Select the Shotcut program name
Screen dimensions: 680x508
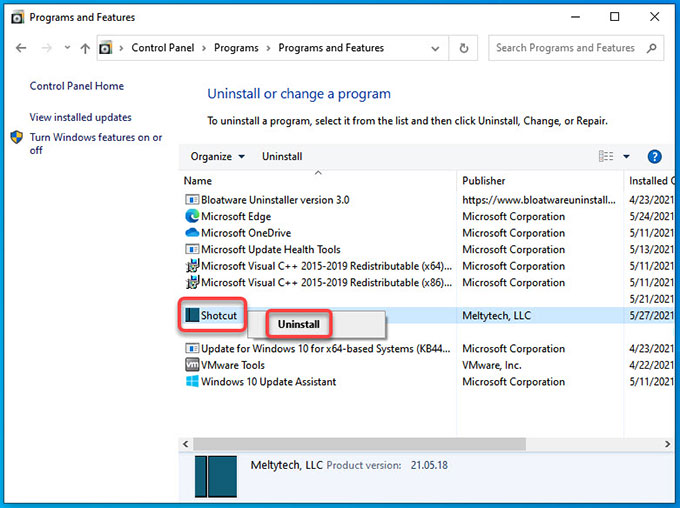tap(219, 315)
